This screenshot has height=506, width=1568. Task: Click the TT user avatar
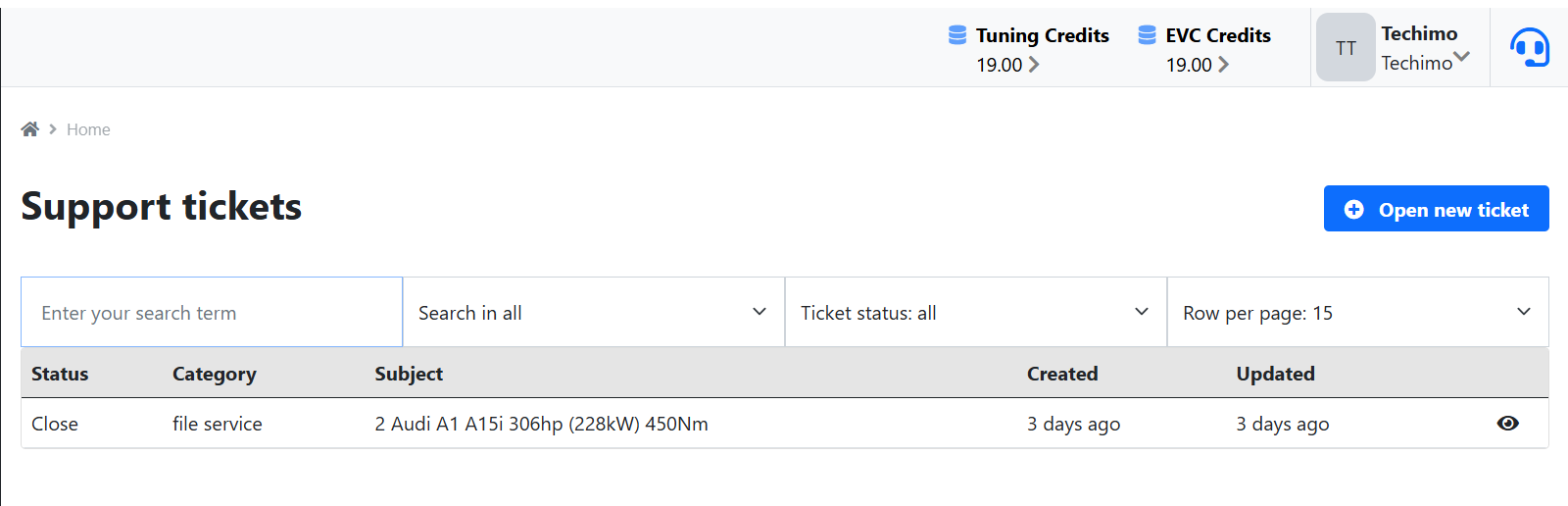pos(1346,47)
